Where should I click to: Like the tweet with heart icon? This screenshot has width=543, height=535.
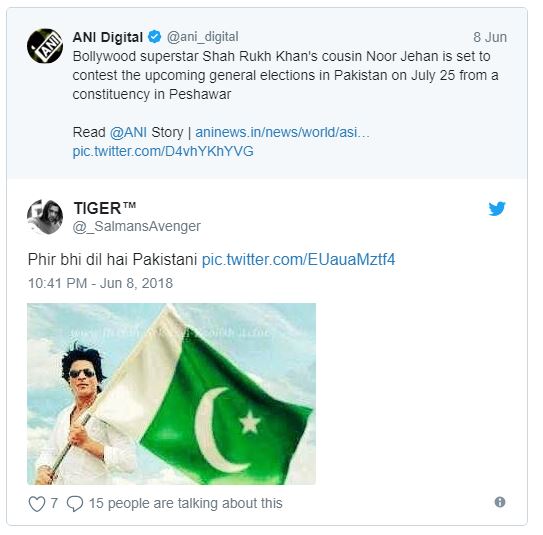pos(37,503)
